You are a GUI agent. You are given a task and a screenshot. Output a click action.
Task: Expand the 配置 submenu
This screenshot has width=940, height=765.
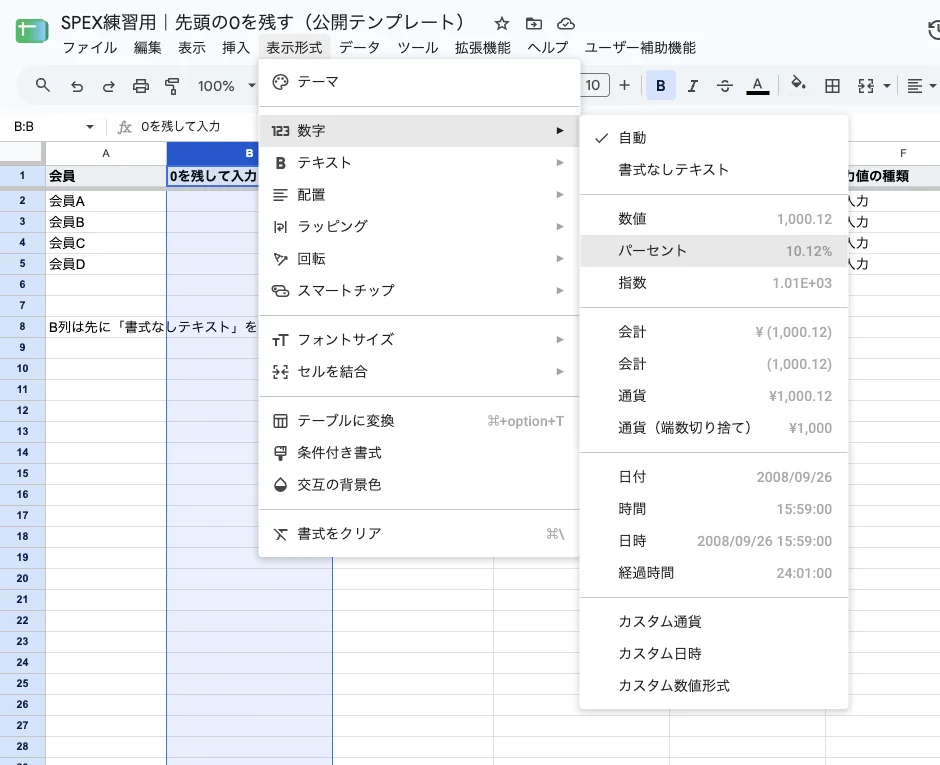[420, 195]
